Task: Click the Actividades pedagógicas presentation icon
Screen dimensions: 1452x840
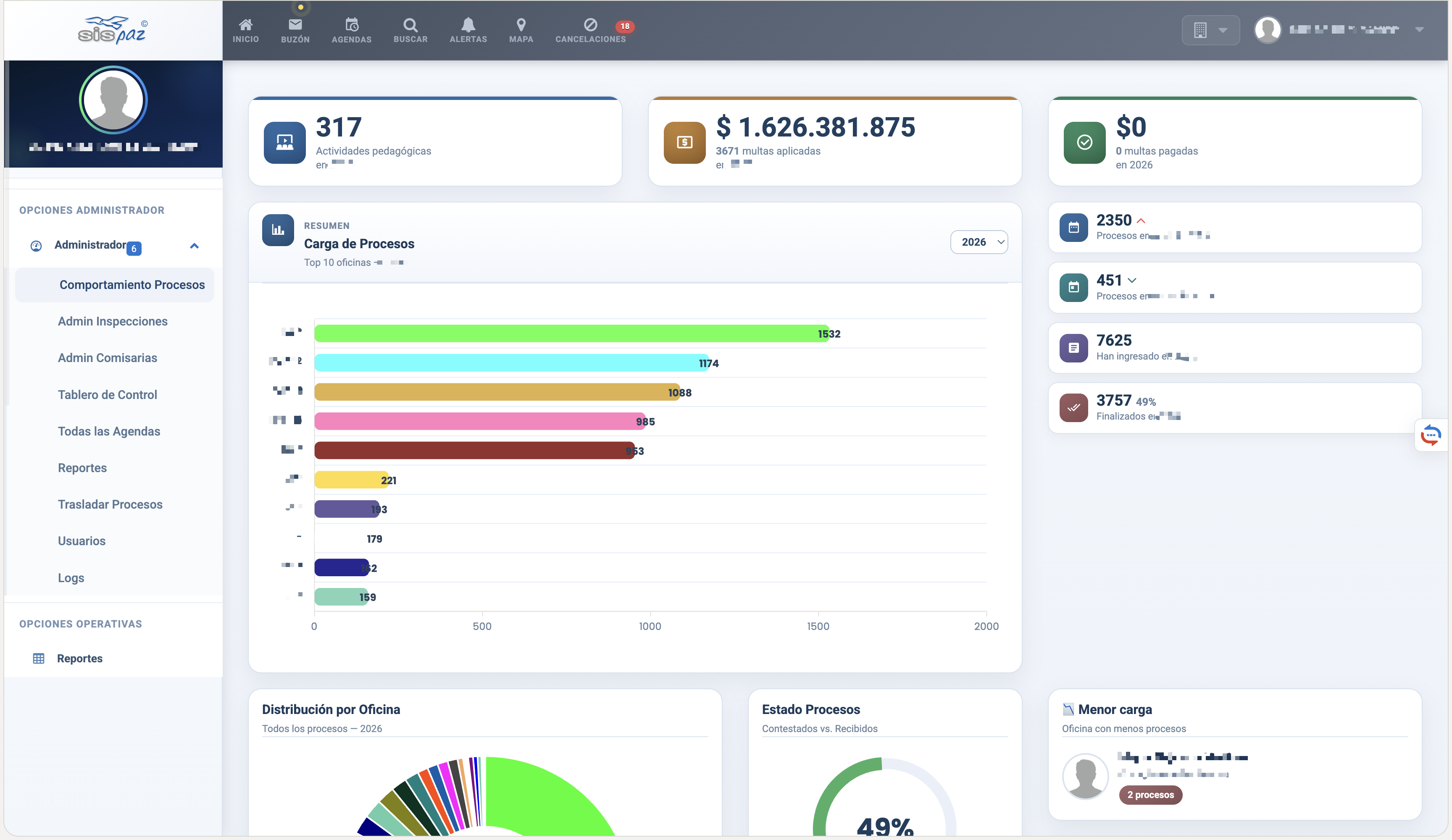Action: (x=284, y=142)
